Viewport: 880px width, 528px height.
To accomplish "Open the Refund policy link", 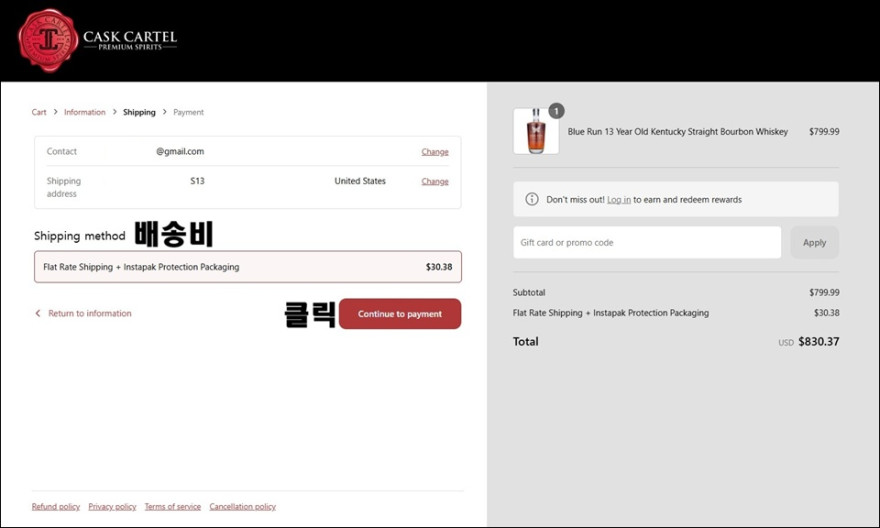I will point(56,507).
